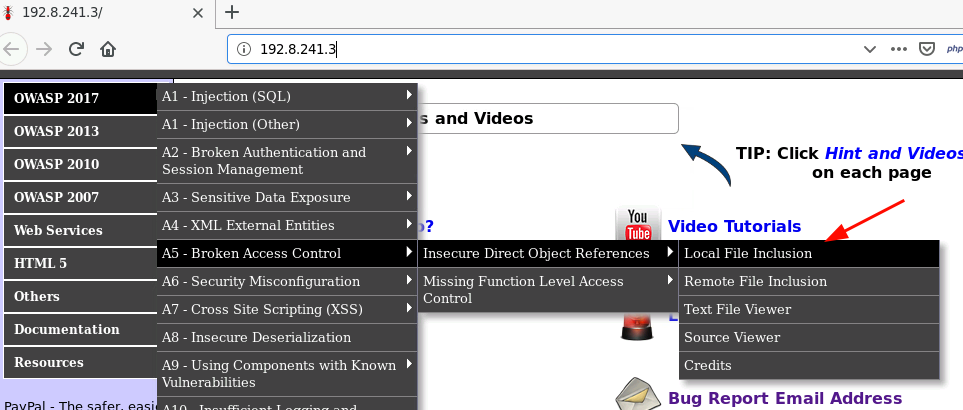Image resolution: width=963 pixels, height=410 pixels.
Task: Close the 192.8.241.3 tab
Action: coord(198,13)
